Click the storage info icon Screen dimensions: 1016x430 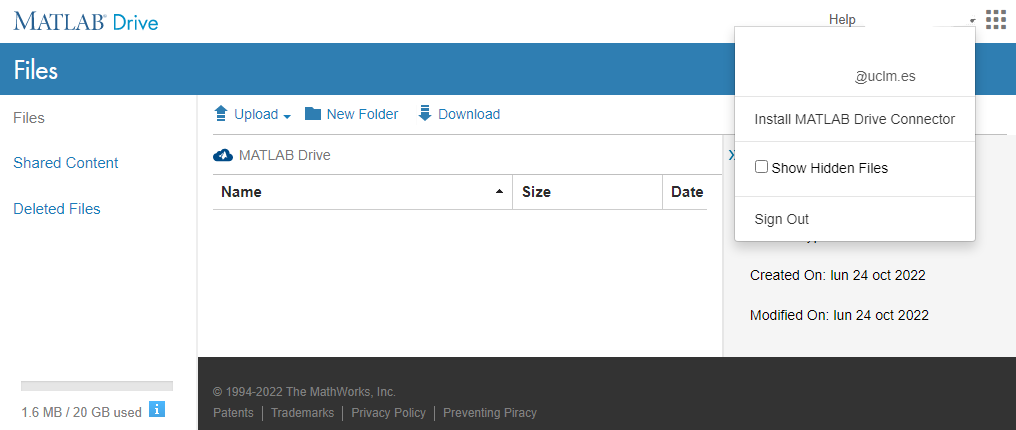tap(156, 409)
